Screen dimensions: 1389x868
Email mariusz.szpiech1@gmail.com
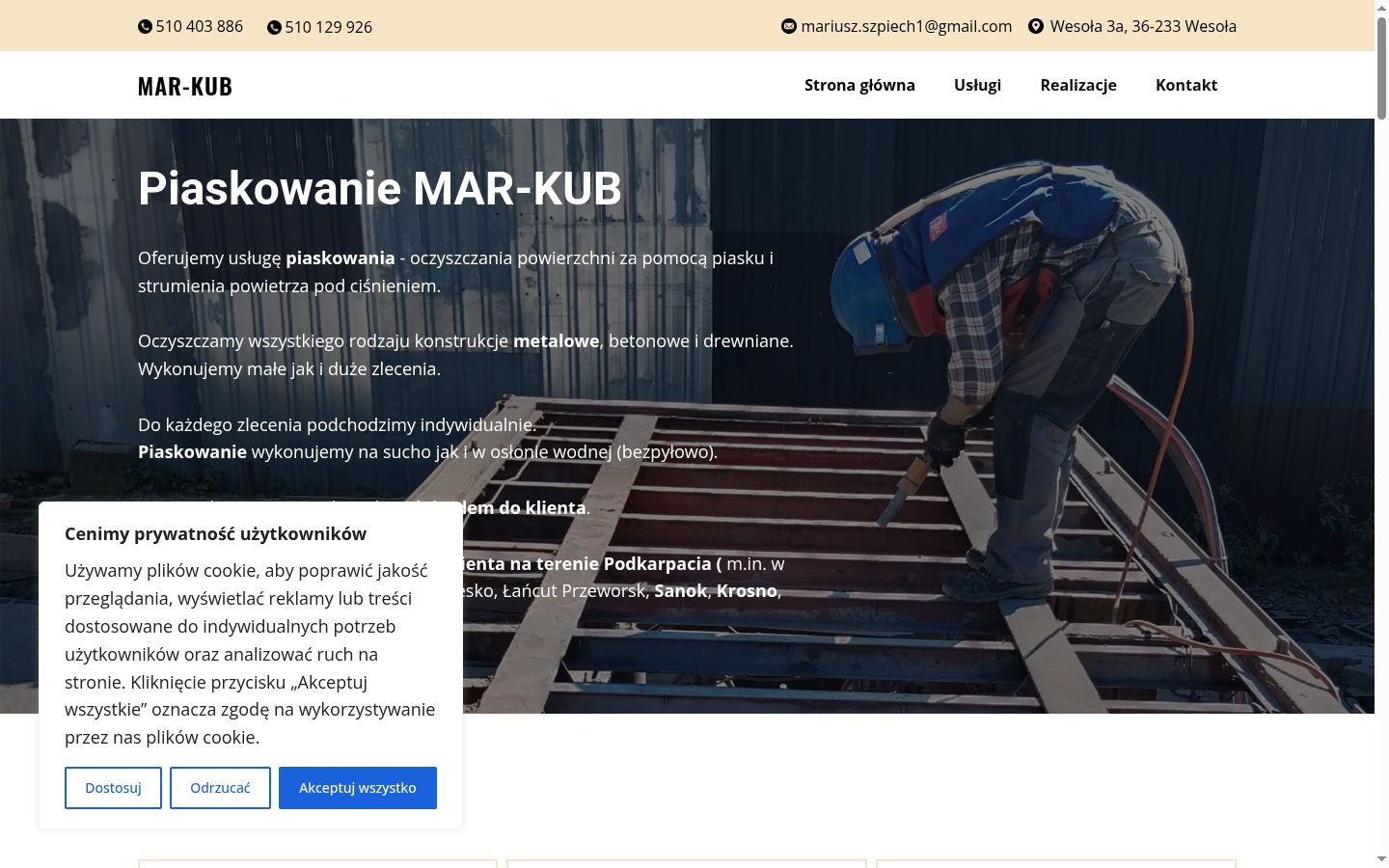[907, 26]
